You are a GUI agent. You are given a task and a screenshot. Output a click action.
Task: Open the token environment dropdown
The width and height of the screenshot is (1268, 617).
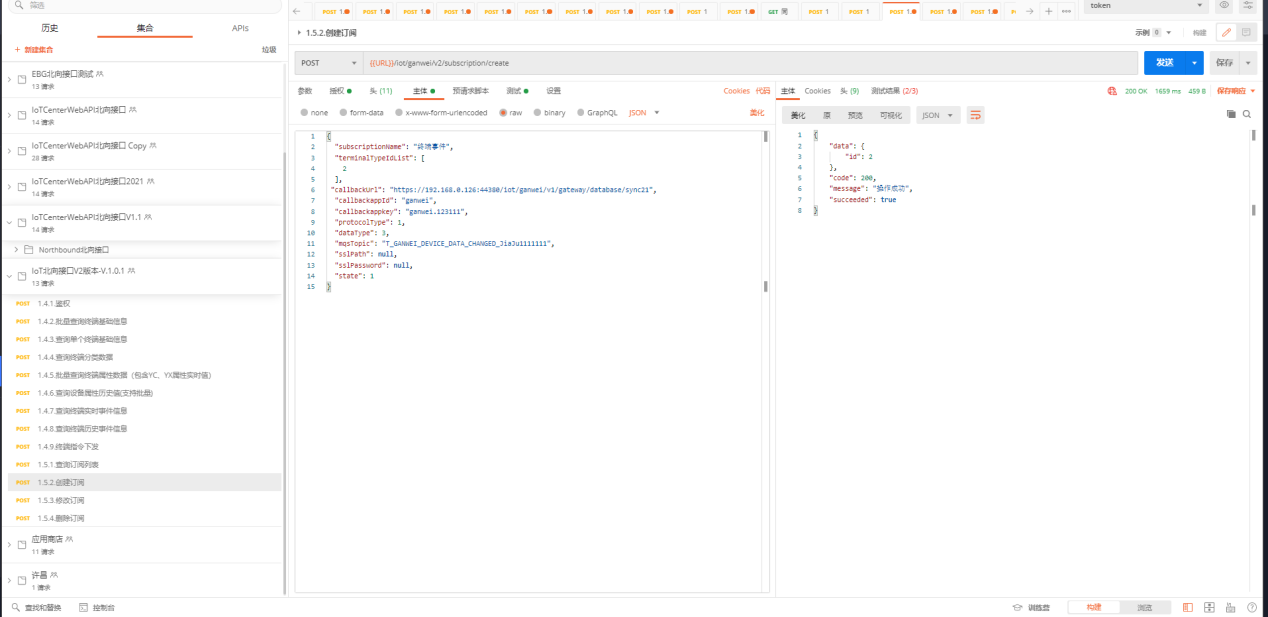[1146, 6]
